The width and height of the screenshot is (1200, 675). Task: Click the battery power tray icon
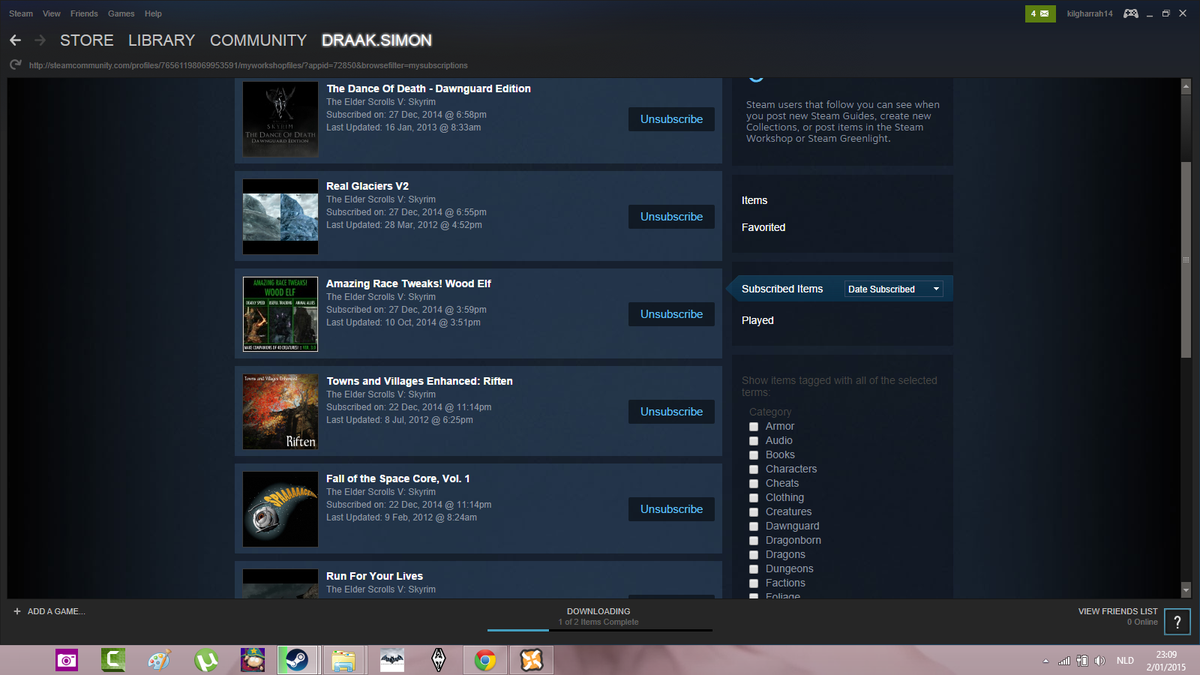pyautogui.click(x=1083, y=660)
